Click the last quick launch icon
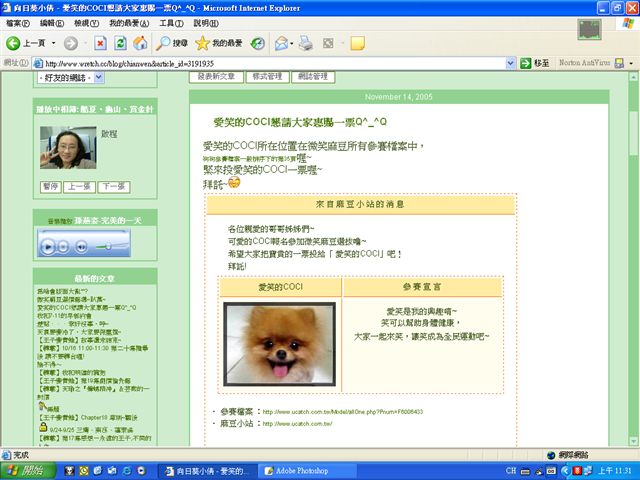This screenshot has width=640, height=480. pyautogui.click(x=141, y=471)
